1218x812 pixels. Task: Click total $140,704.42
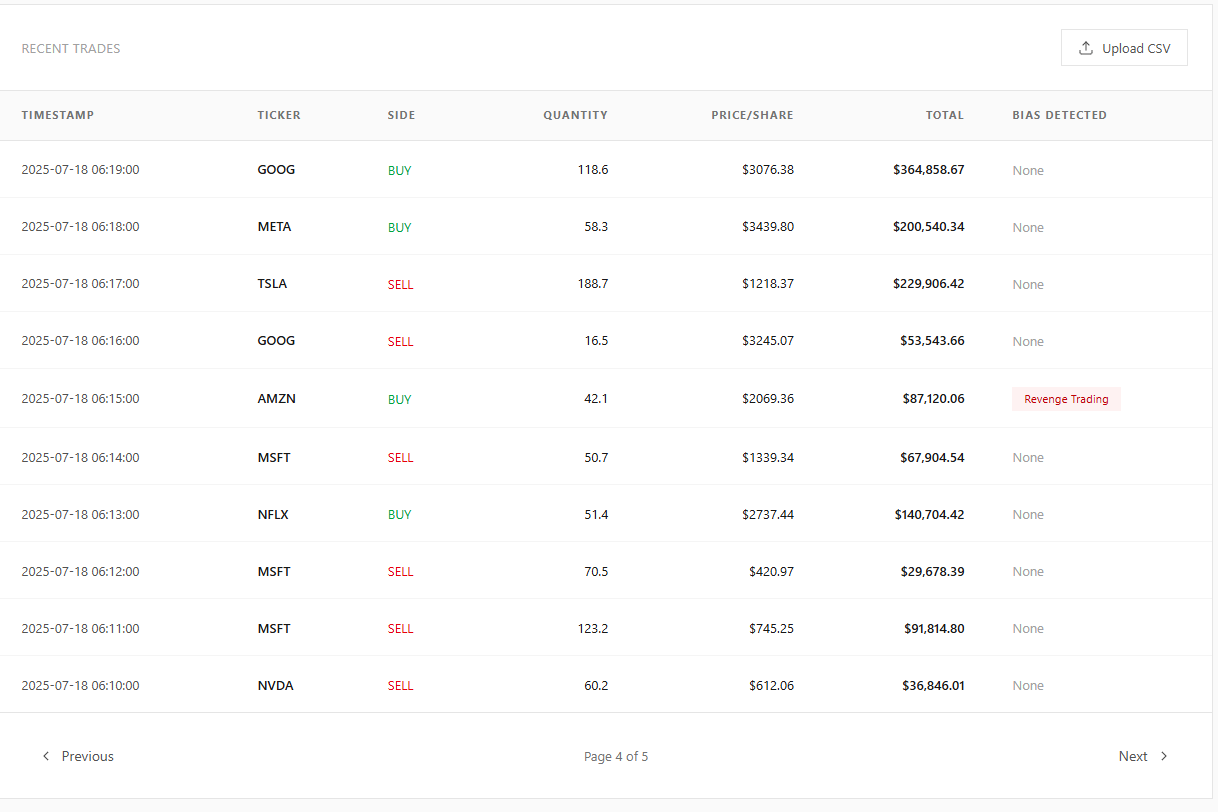coord(929,515)
